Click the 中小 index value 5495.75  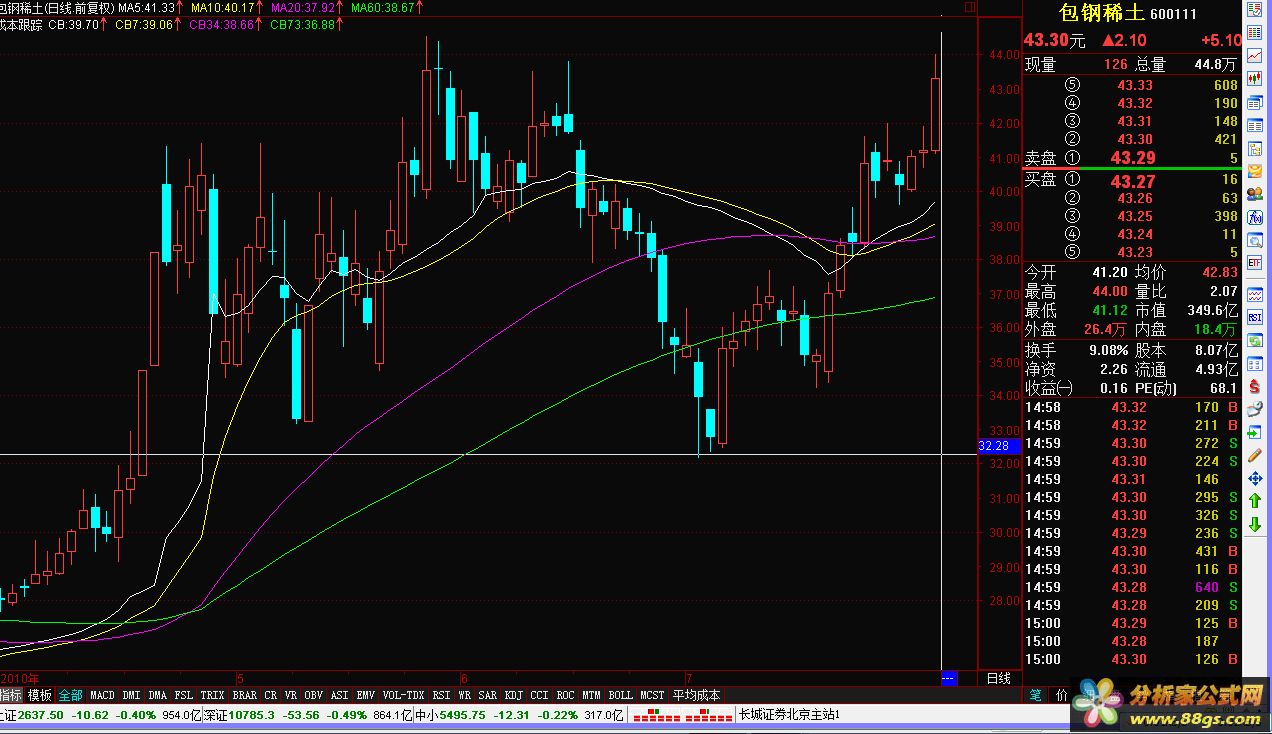[461, 715]
